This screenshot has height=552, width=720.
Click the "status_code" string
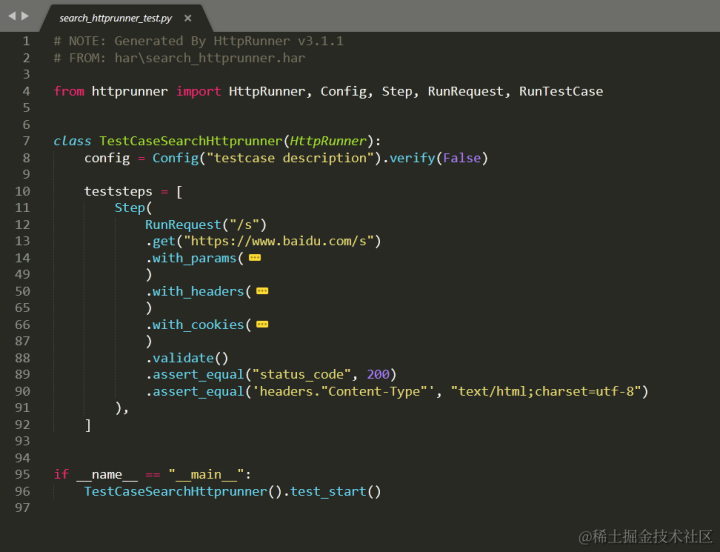click(302, 375)
